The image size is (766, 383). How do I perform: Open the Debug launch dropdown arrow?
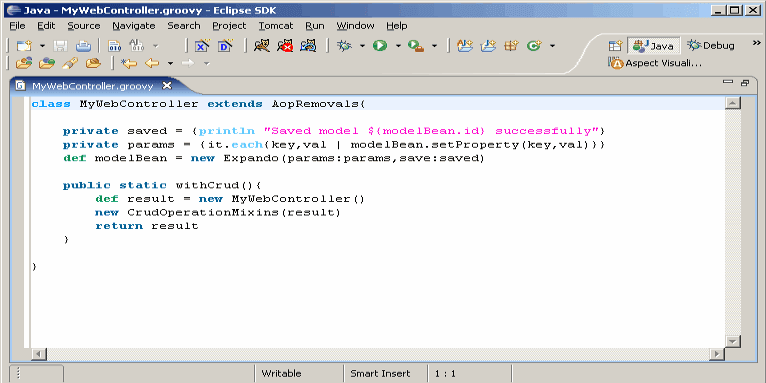(362, 46)
